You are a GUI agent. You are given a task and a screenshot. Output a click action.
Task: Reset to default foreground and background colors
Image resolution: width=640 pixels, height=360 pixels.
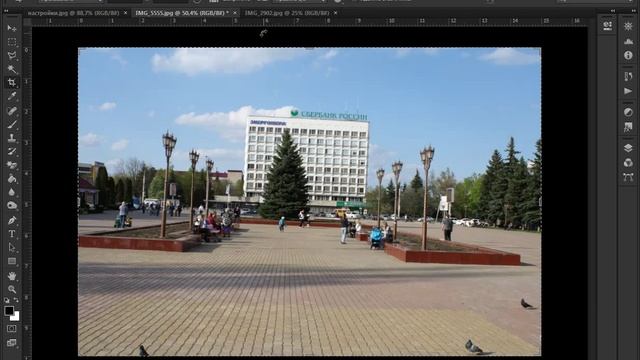(x=7, y=300)
